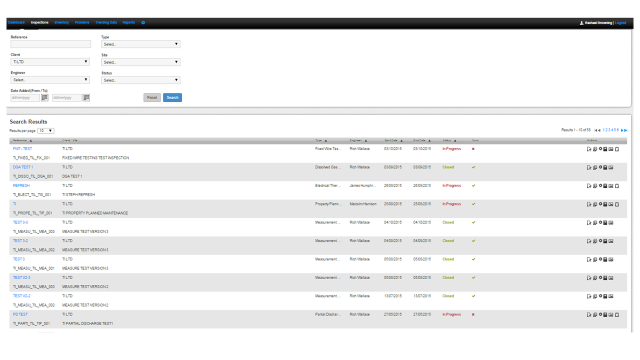Expand the Status filter dropdown
This screenshot has width=640, height=360.
tap(140, 80)
